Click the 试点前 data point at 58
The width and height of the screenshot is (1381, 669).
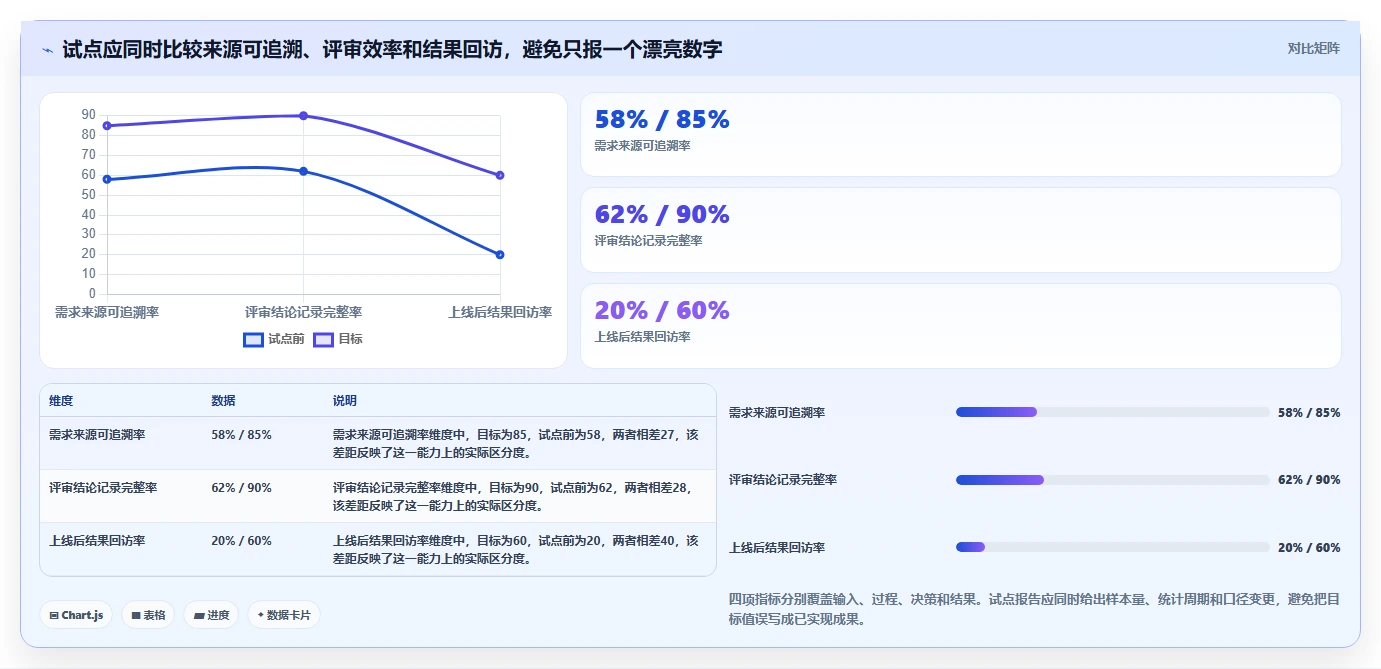[107, 179]
